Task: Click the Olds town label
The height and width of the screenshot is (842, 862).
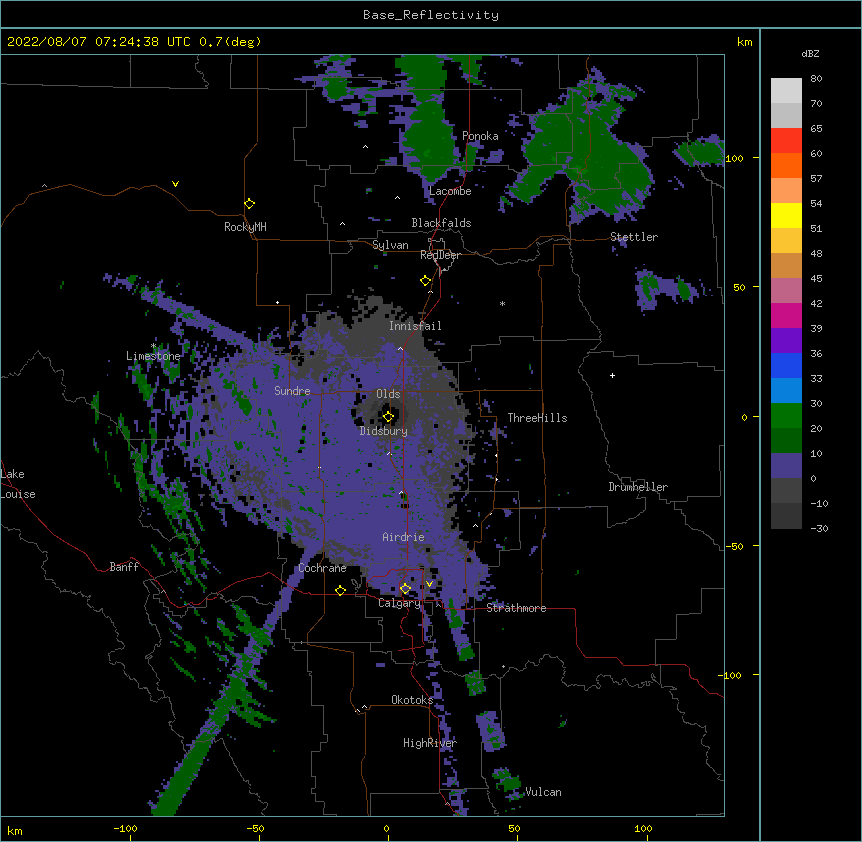Action: (x=388, y=394)
